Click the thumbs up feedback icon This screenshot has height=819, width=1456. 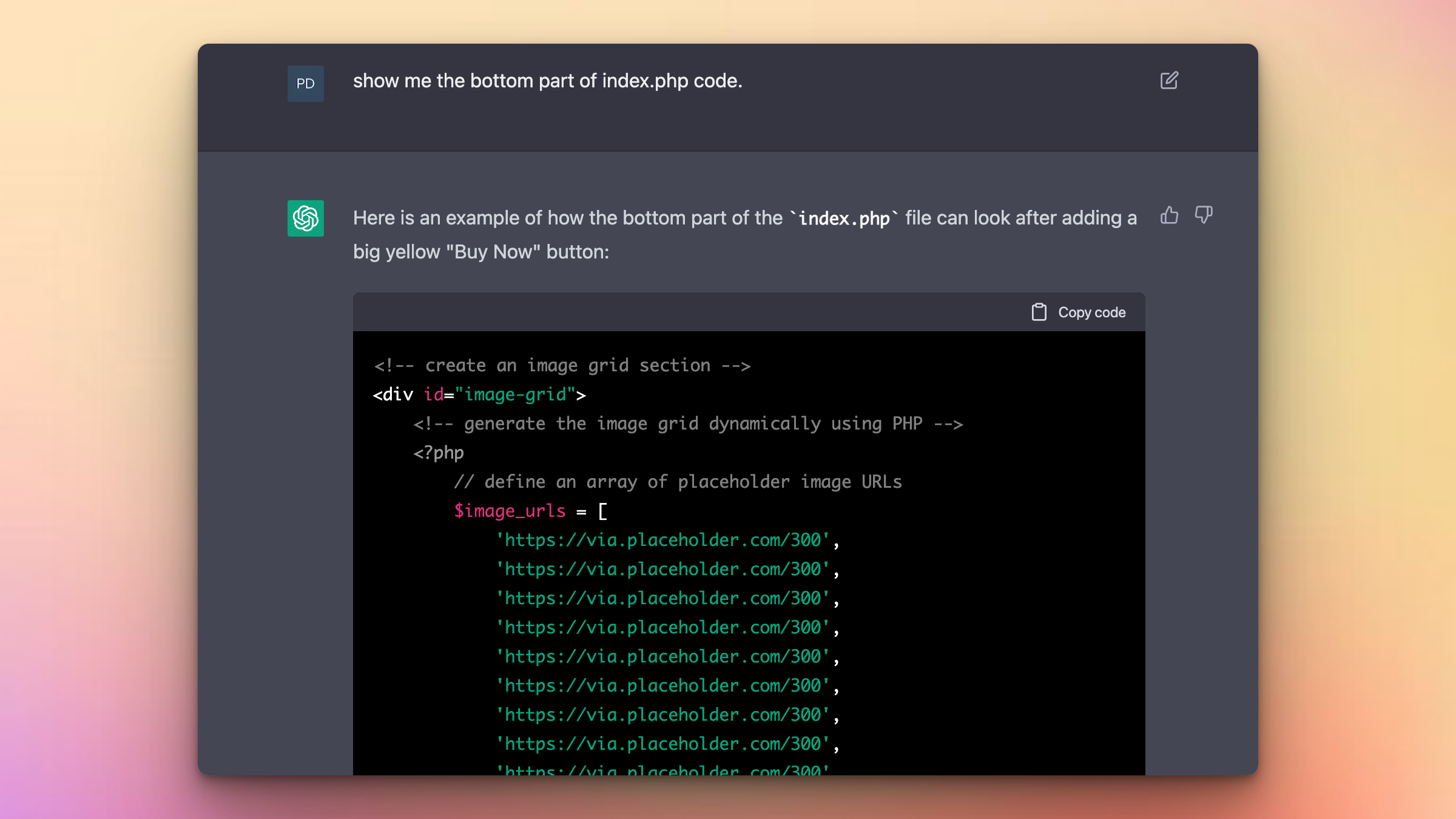click(x=1169, y=215)
